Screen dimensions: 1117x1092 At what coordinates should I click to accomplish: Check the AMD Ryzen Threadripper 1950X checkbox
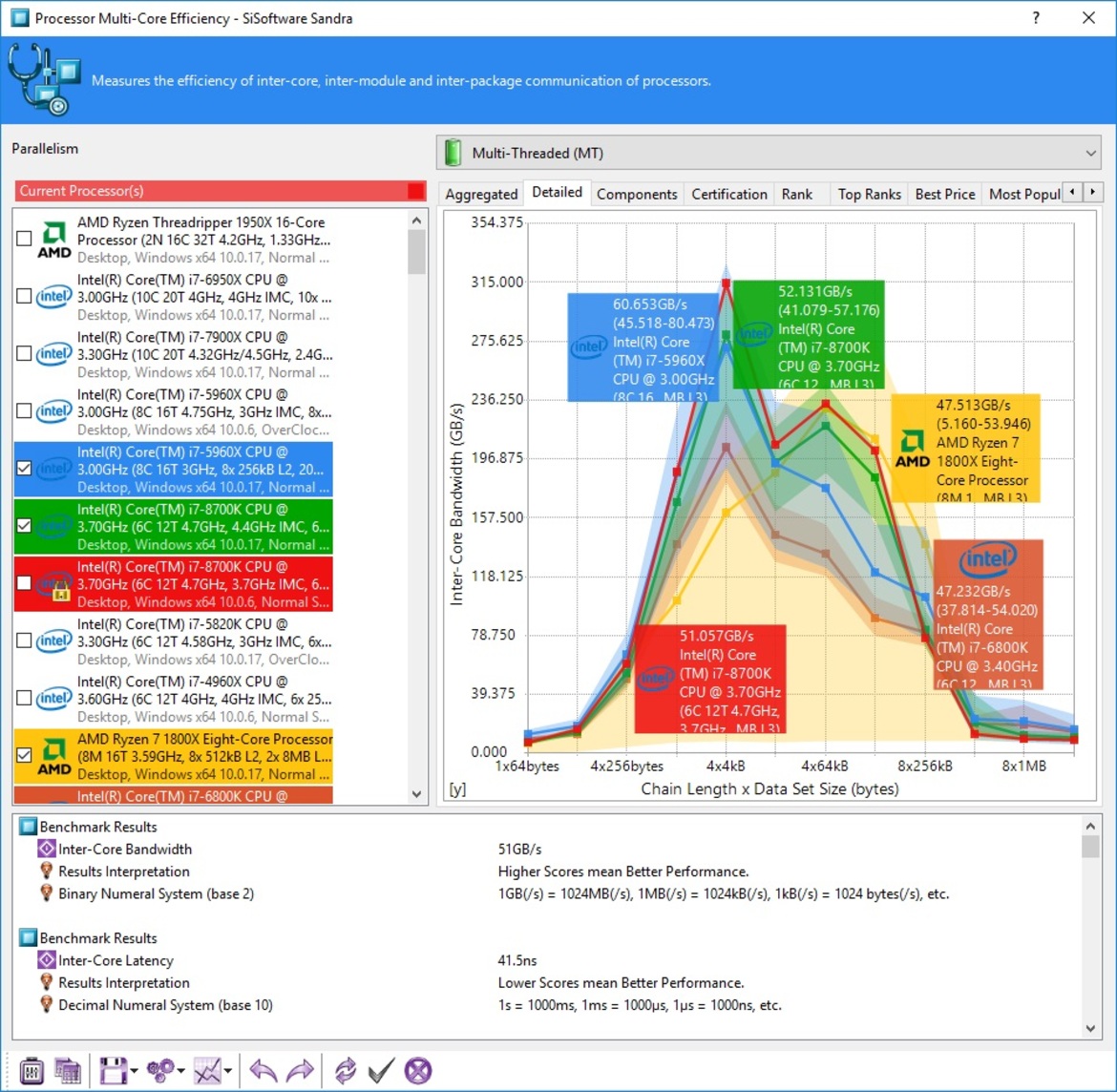pos(24,239)
